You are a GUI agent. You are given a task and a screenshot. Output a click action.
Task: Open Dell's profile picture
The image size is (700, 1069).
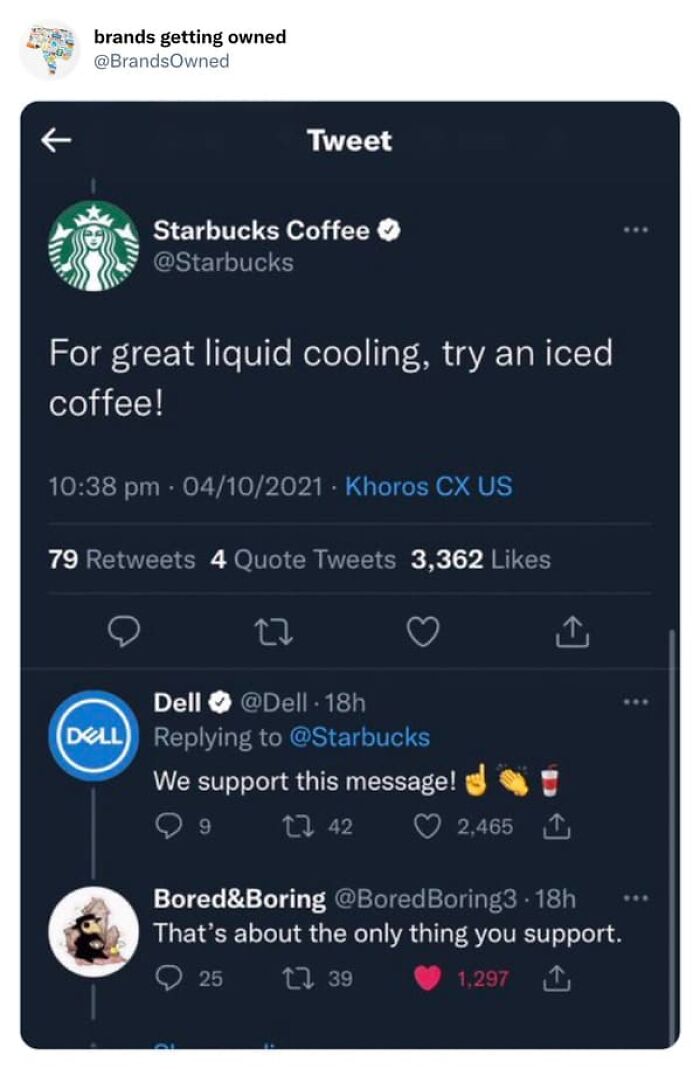(x=93, y=733)
